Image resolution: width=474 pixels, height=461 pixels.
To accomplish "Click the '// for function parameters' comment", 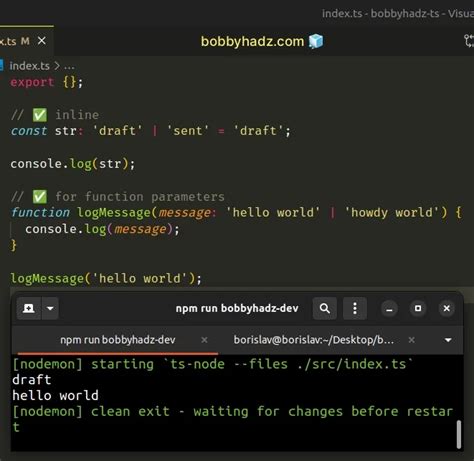I will pos(118,197).
